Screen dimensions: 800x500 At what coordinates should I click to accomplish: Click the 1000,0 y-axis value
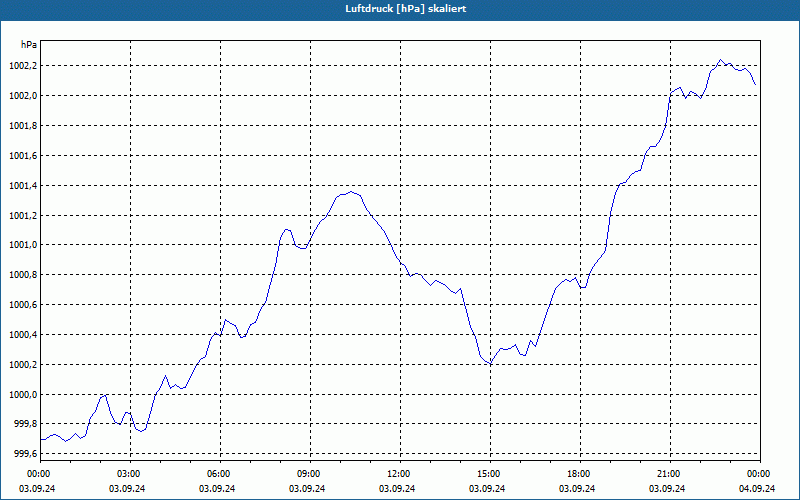point(23,395)
